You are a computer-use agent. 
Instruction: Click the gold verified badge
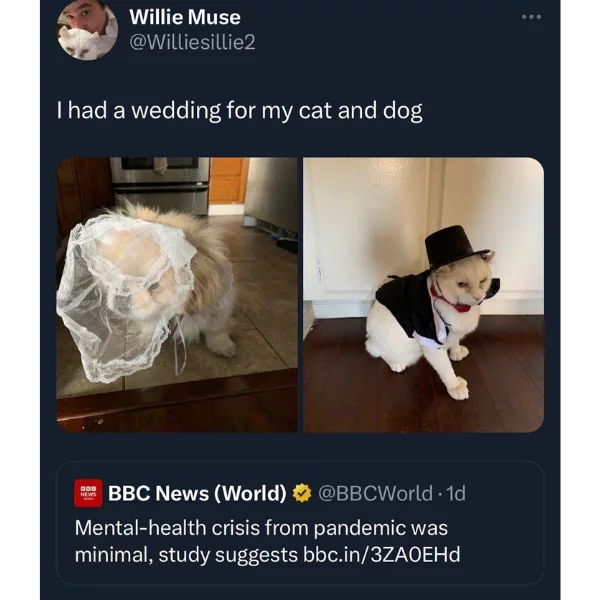point(302,493)
